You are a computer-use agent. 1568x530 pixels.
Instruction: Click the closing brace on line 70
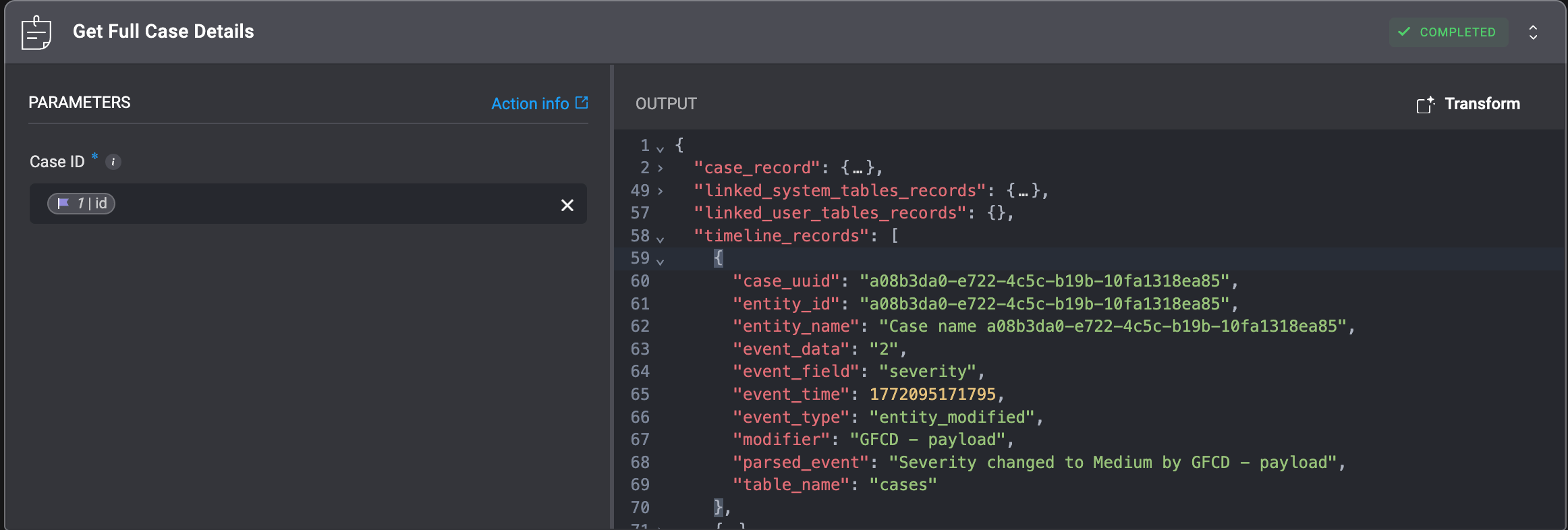pyautogui.click(x=719, y=507)
